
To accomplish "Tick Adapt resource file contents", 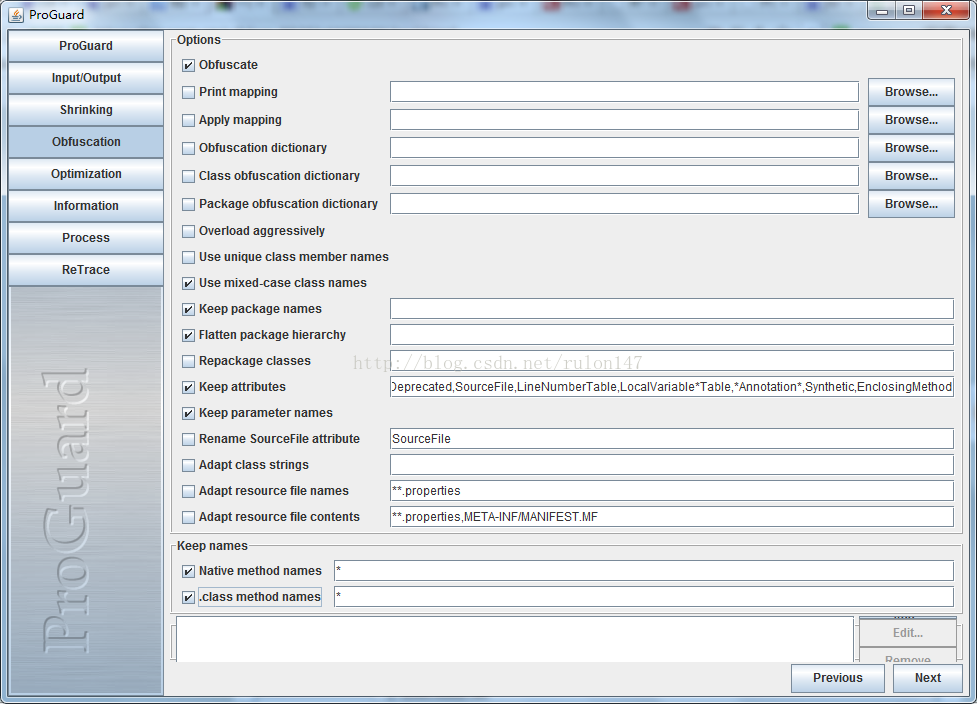I will 188,518.
